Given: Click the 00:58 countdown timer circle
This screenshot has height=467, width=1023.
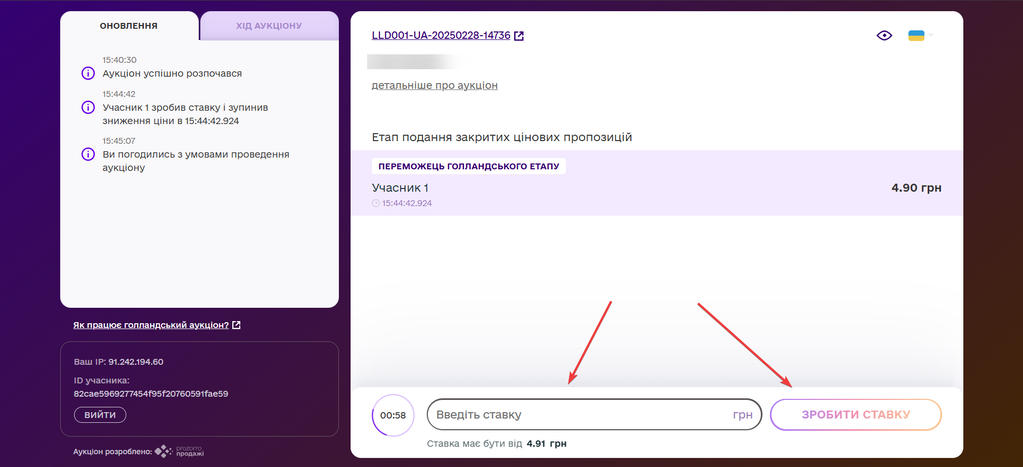Looking at the screenshot, I should [x=392, y=415].
